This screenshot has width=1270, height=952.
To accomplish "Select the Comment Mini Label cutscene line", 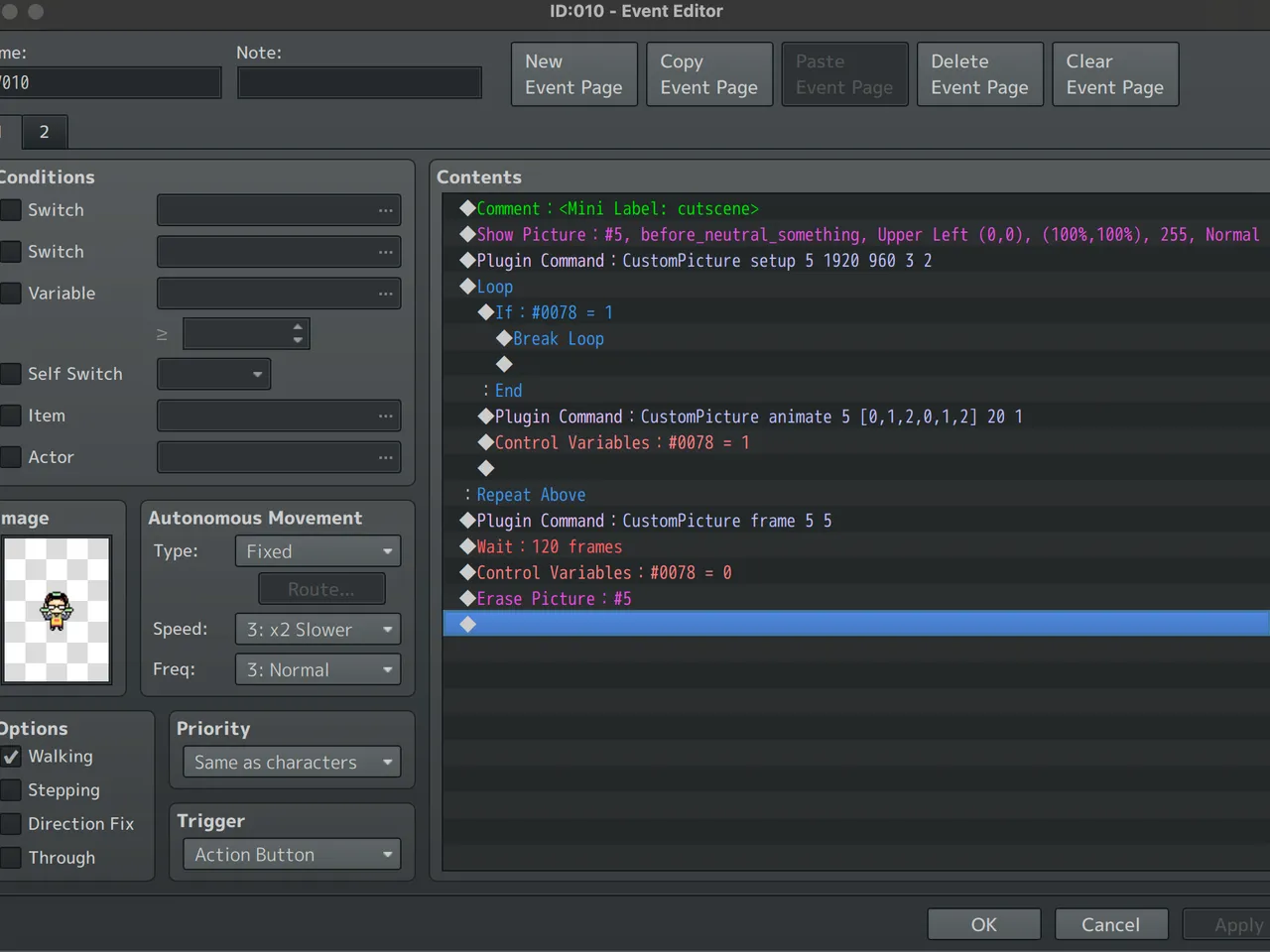I will (x=856, y=208).
